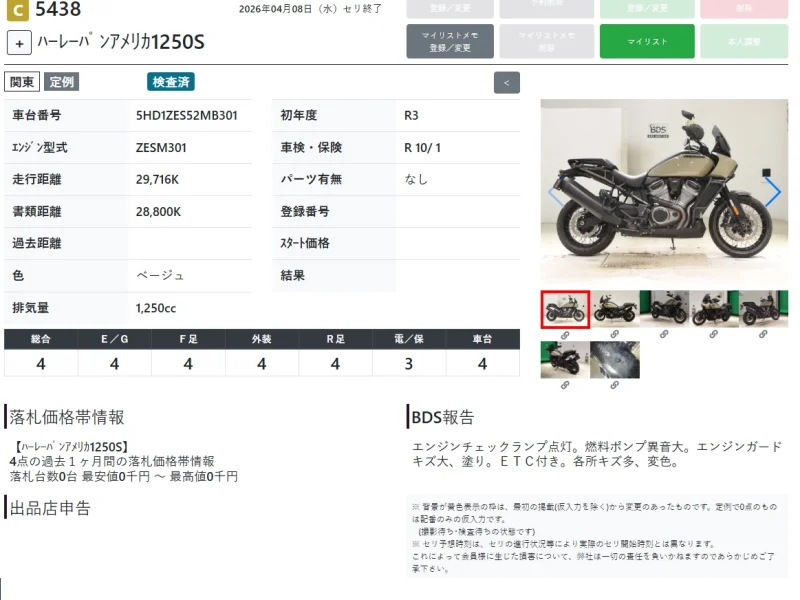The height and width of the screenshot is (600, 800).
Task: Click the 定例 tag
Action: (61, 82)
